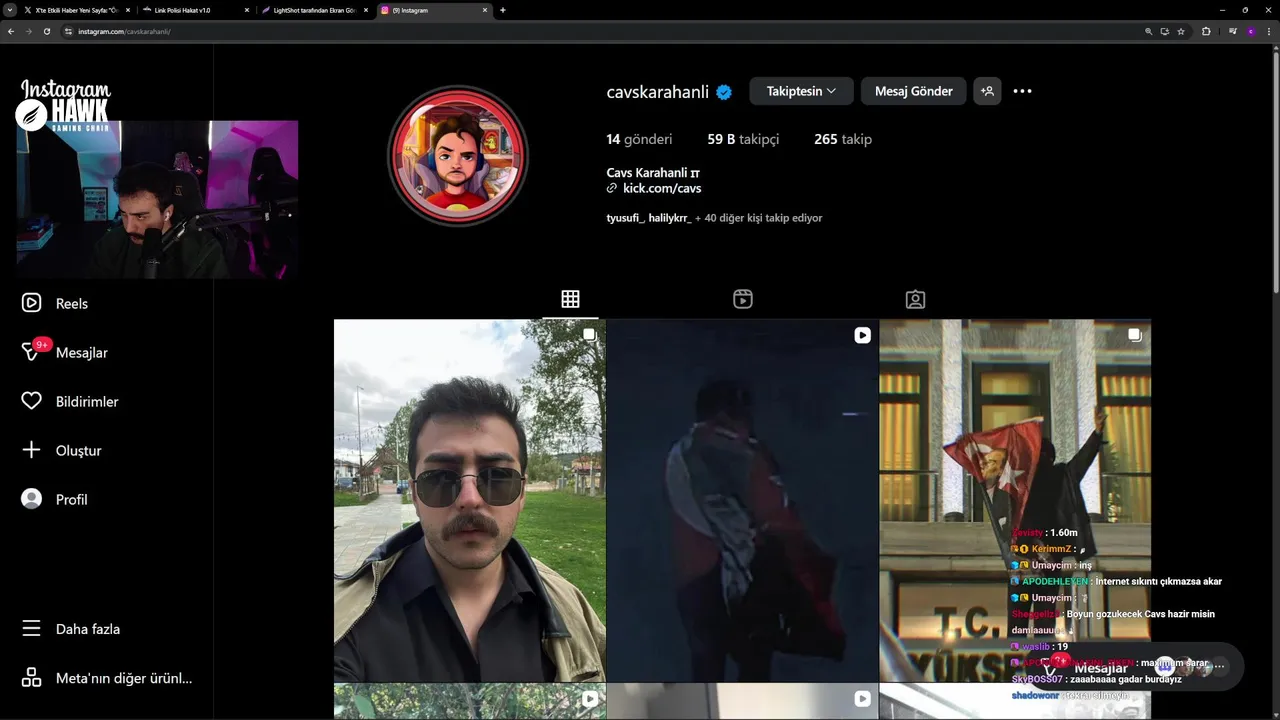Bookmark this page with the star icon
This screenshot has width=1280, height=720.
point(1181,31)
